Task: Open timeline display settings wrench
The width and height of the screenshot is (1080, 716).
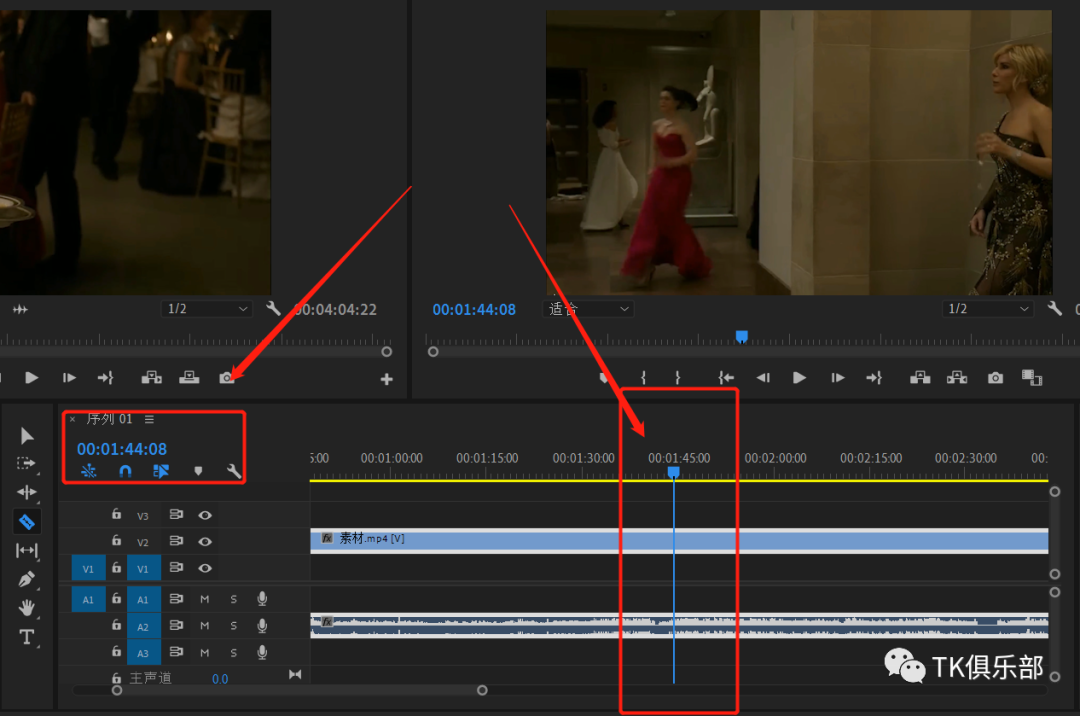Action: (x=234, y=471)
